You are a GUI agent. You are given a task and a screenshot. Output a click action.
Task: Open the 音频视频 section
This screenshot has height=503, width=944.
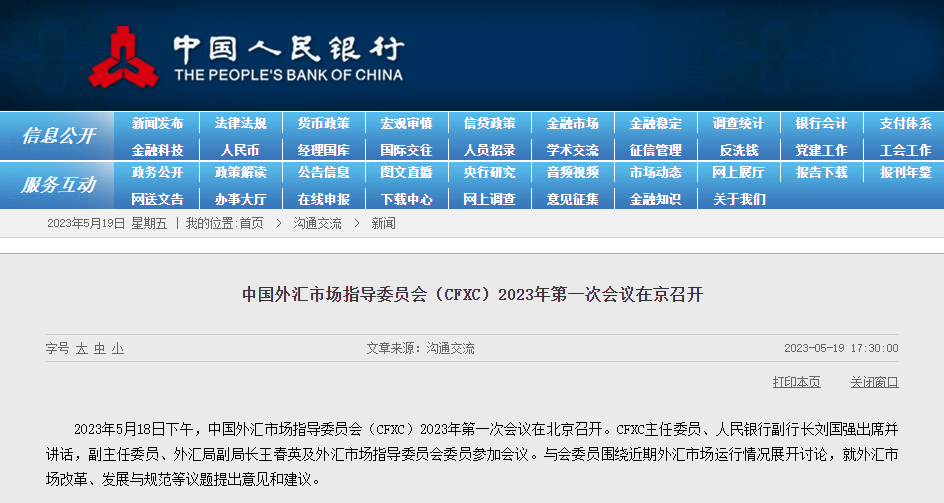pos(572,173)
